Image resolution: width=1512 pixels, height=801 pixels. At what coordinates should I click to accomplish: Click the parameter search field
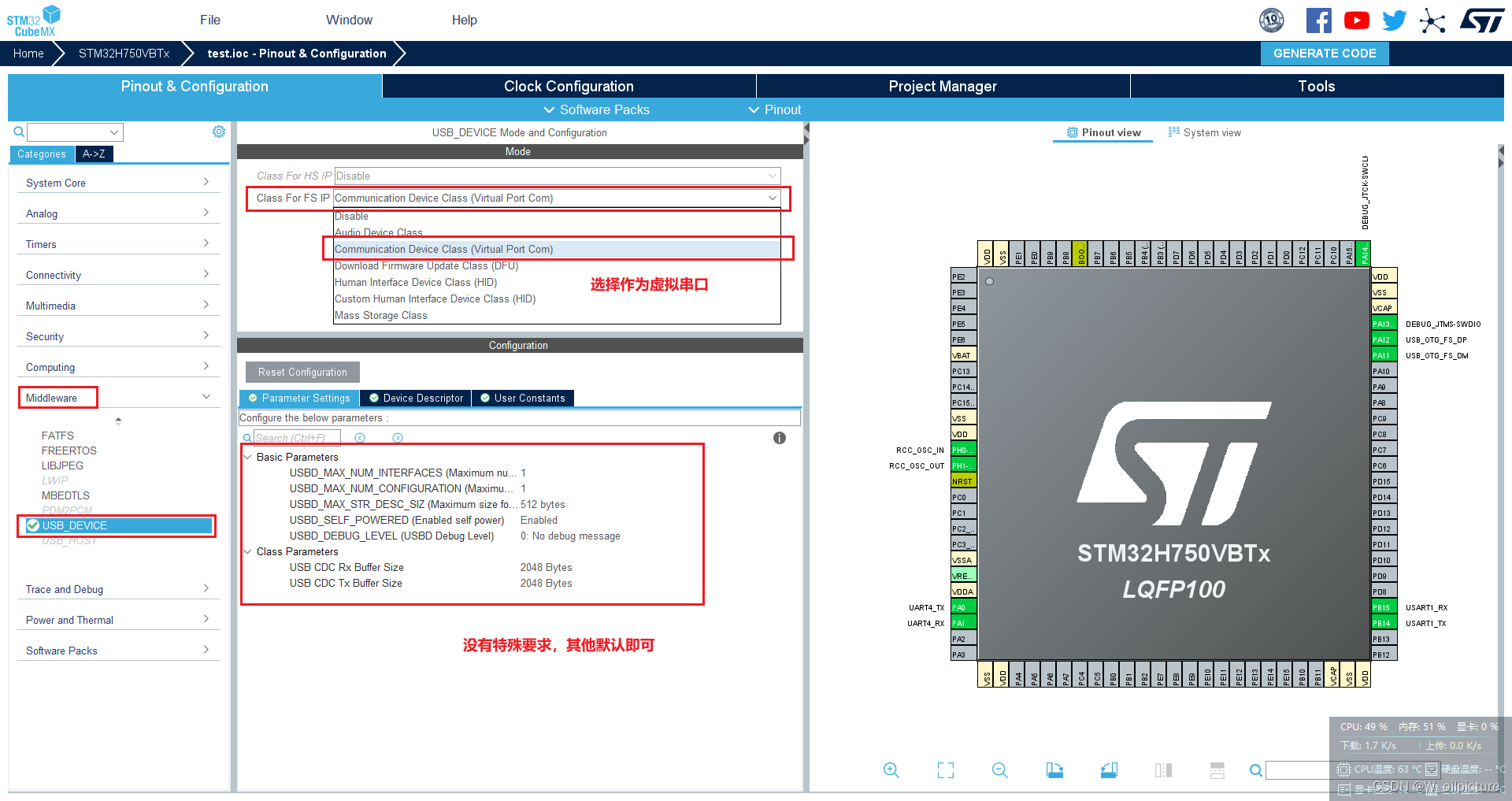(296, 438)
